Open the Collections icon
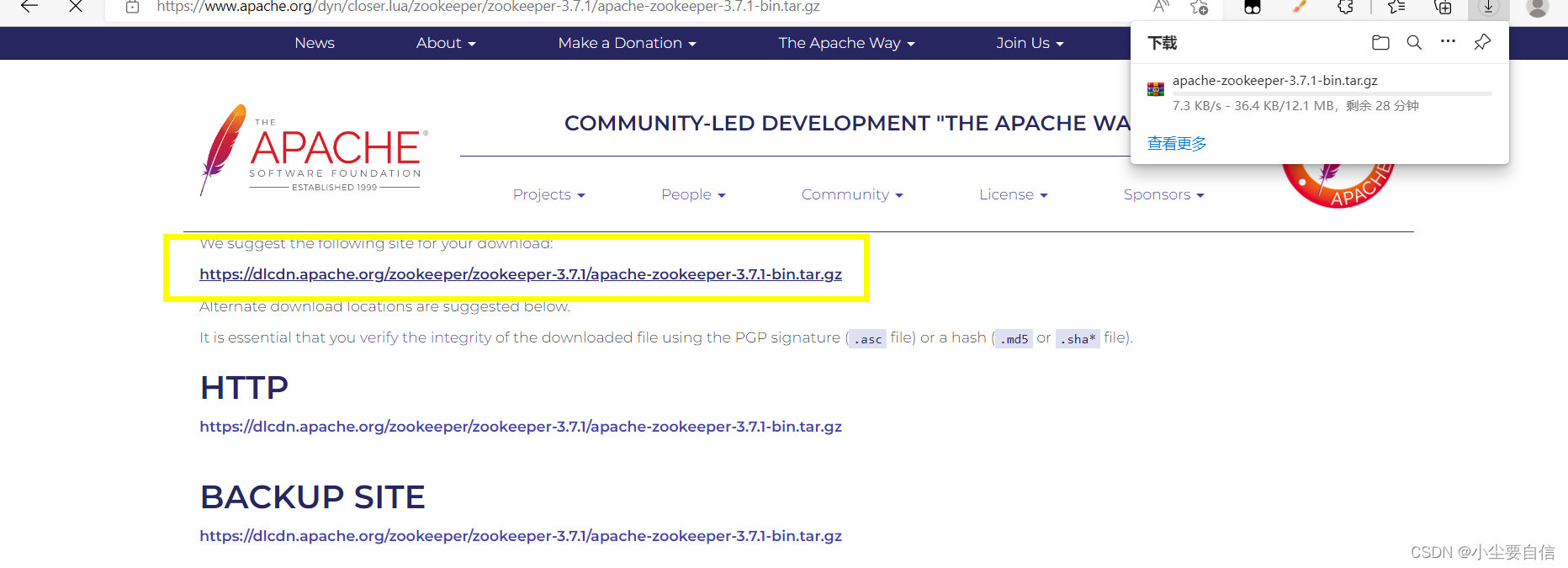This screenshot has width=1568, height=568. pyautogui.click(x=1444, y=7)
